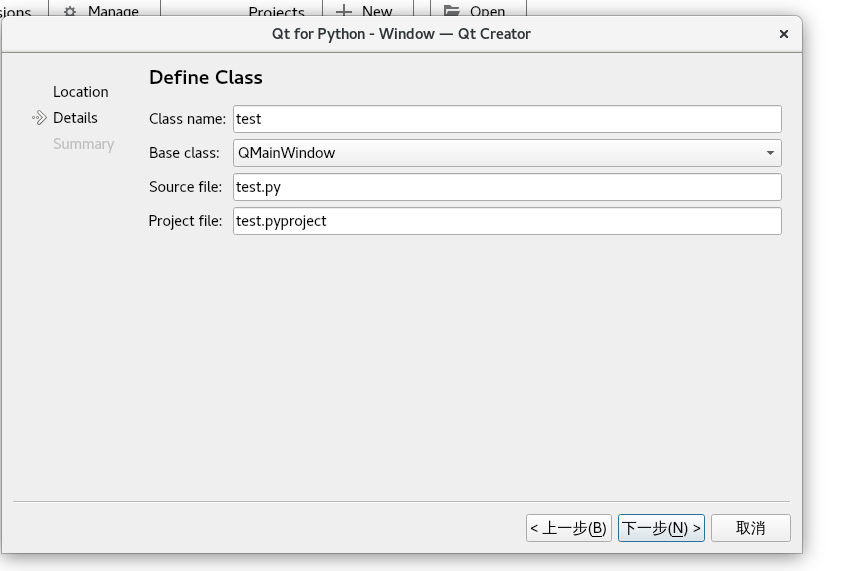Click the Manage button behind the dialog

(104, 9)
